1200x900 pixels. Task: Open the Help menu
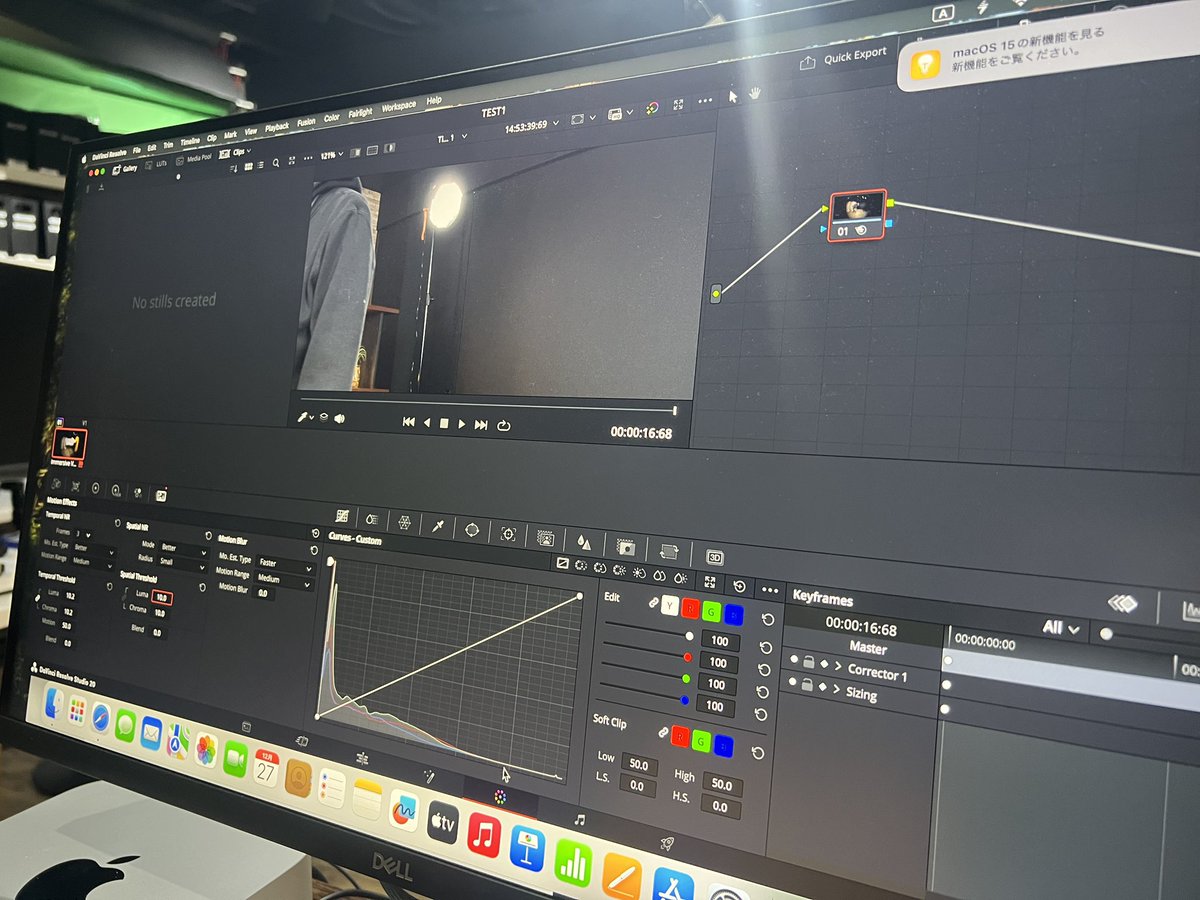click(x=434, y=101)
